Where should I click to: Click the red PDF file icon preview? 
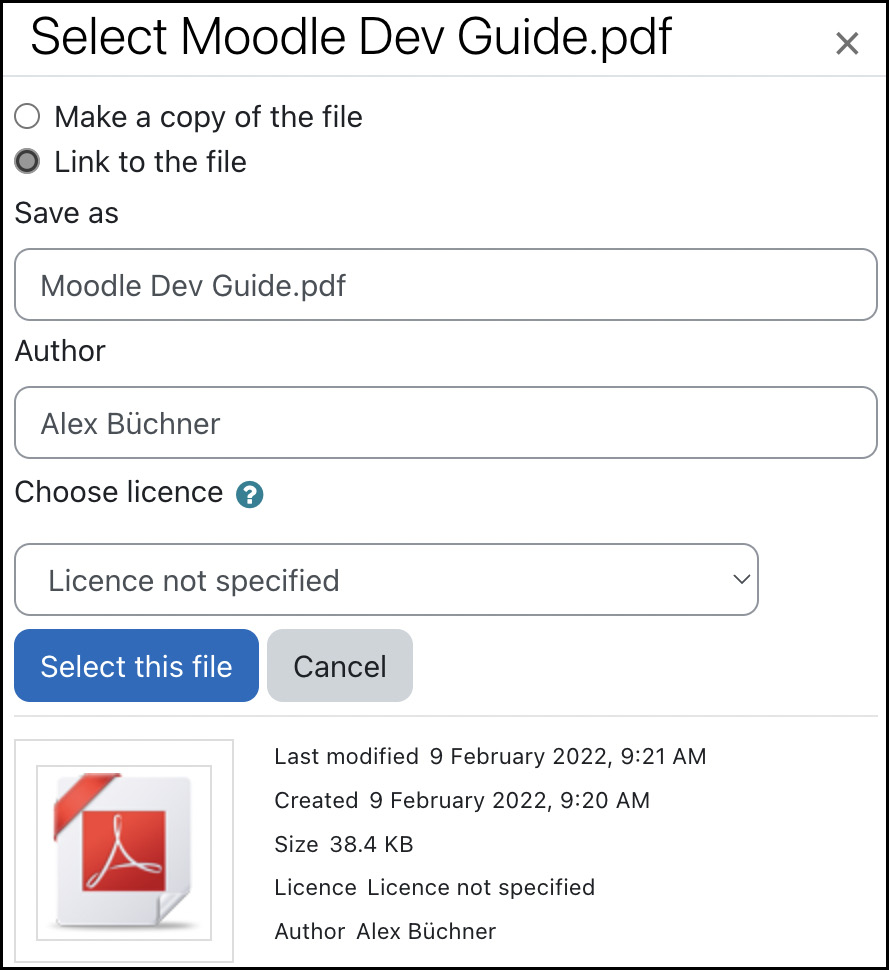[x=124, y=852]
